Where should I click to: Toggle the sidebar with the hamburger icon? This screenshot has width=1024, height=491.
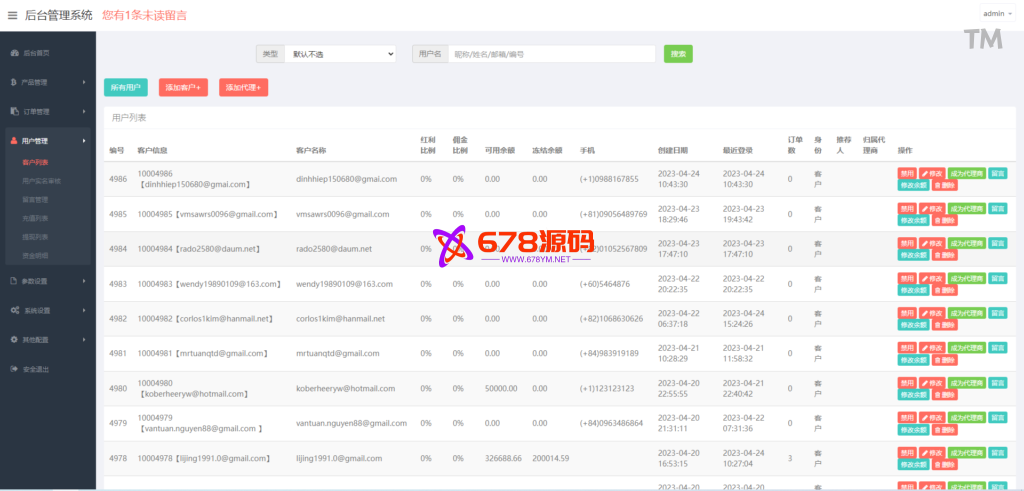click(12, 15)
